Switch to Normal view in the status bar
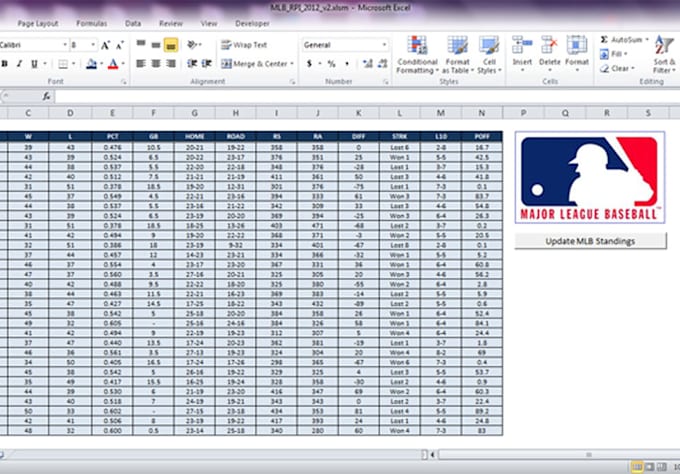 [637, 467]
